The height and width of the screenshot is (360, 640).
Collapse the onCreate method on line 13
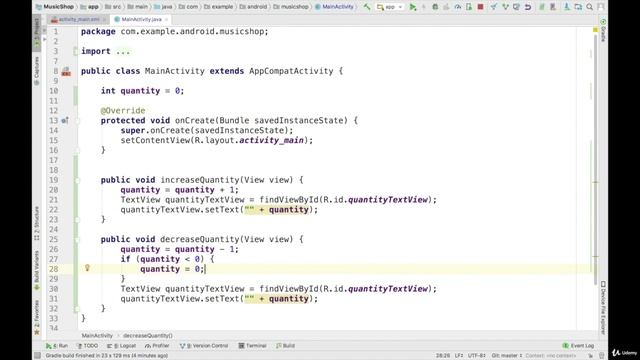(77, 120)
